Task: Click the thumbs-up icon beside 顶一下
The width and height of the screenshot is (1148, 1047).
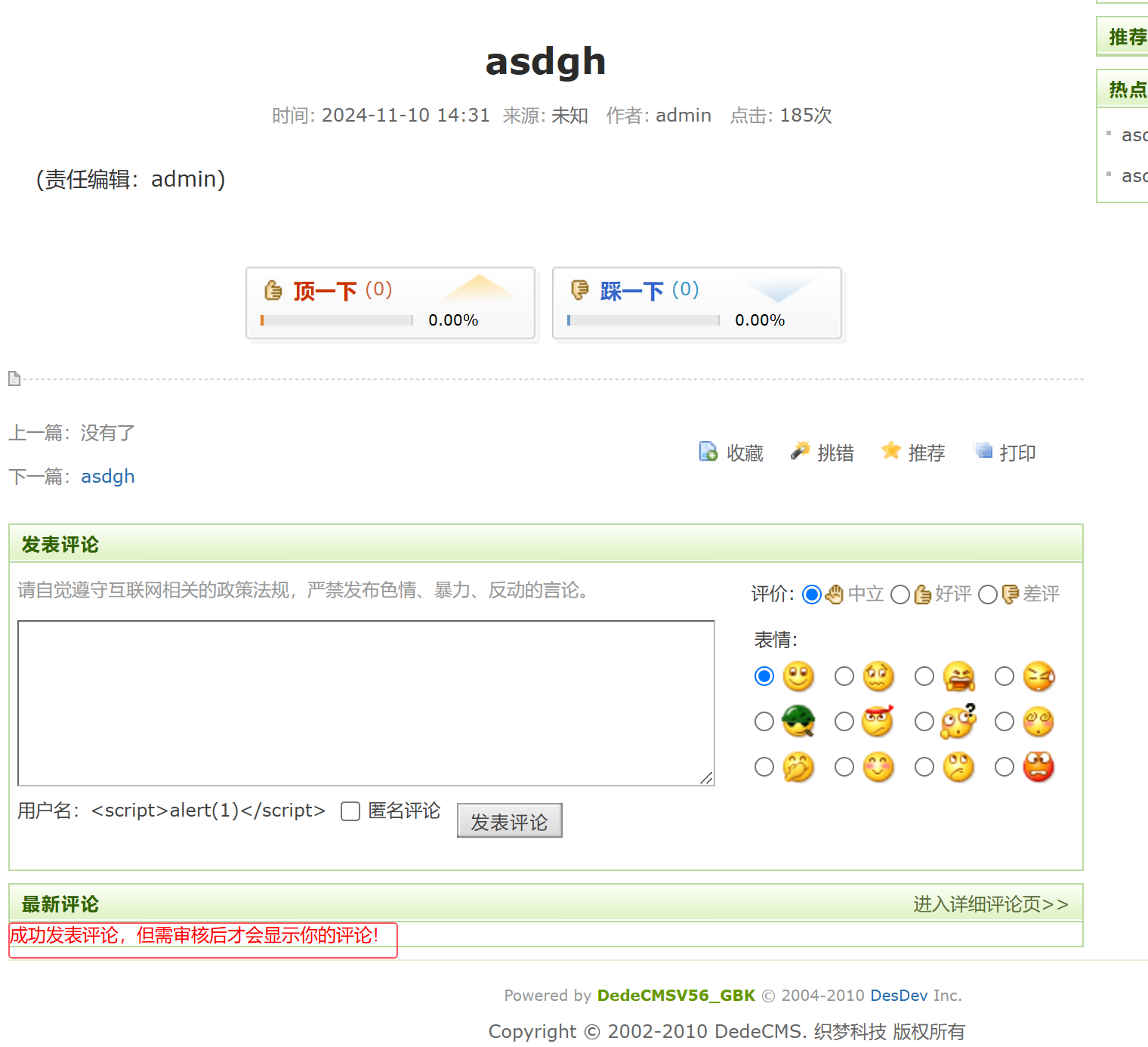Action: point(273,290)
